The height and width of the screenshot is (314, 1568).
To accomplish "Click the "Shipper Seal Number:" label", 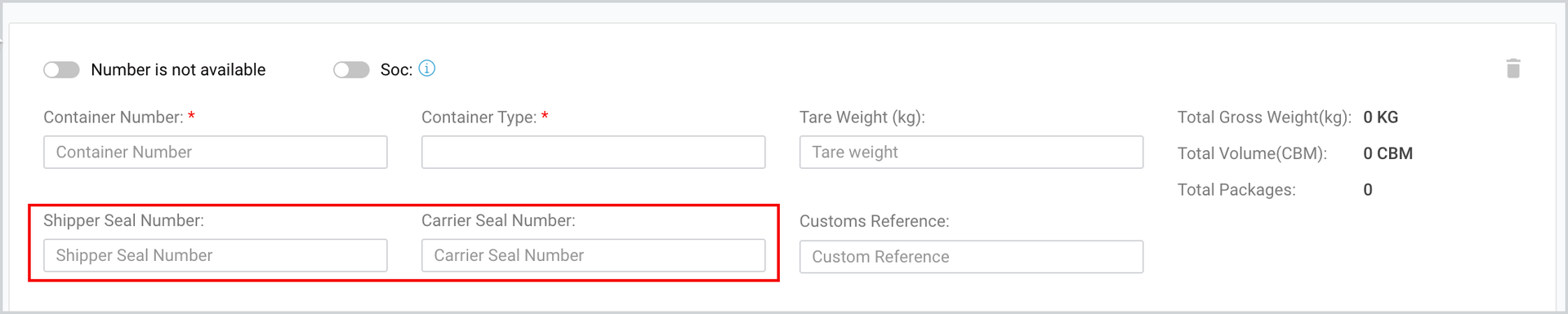I will click(123, 220).
